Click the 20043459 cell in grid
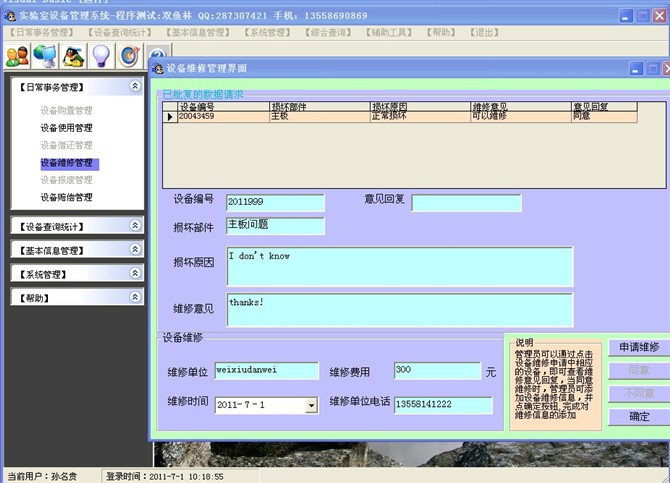 click(223, 117)
